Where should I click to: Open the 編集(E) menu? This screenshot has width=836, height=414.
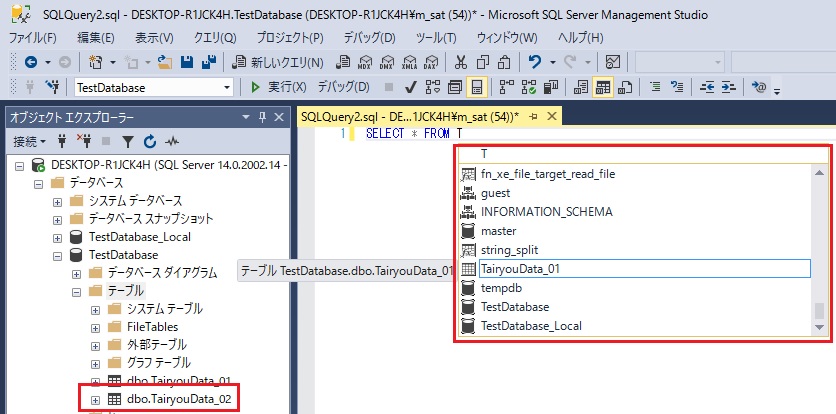click(x=96, y=38)
